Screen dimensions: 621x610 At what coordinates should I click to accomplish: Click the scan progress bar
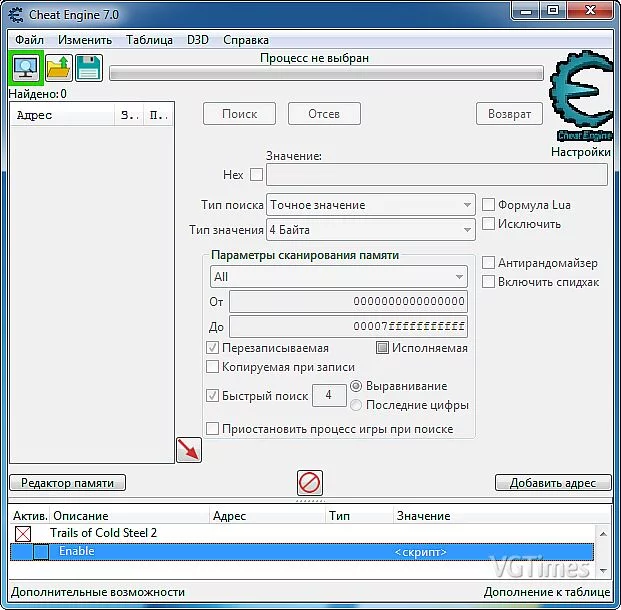326,74
